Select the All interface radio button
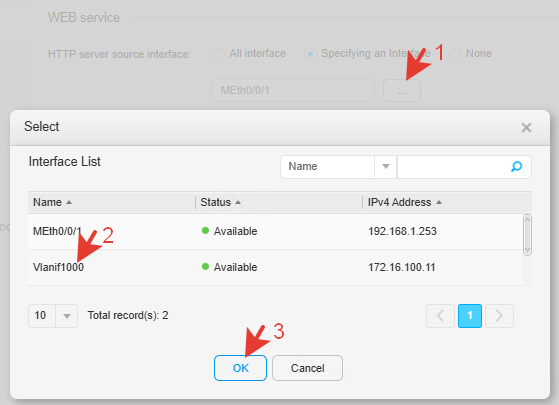 (x=218, y=54)
